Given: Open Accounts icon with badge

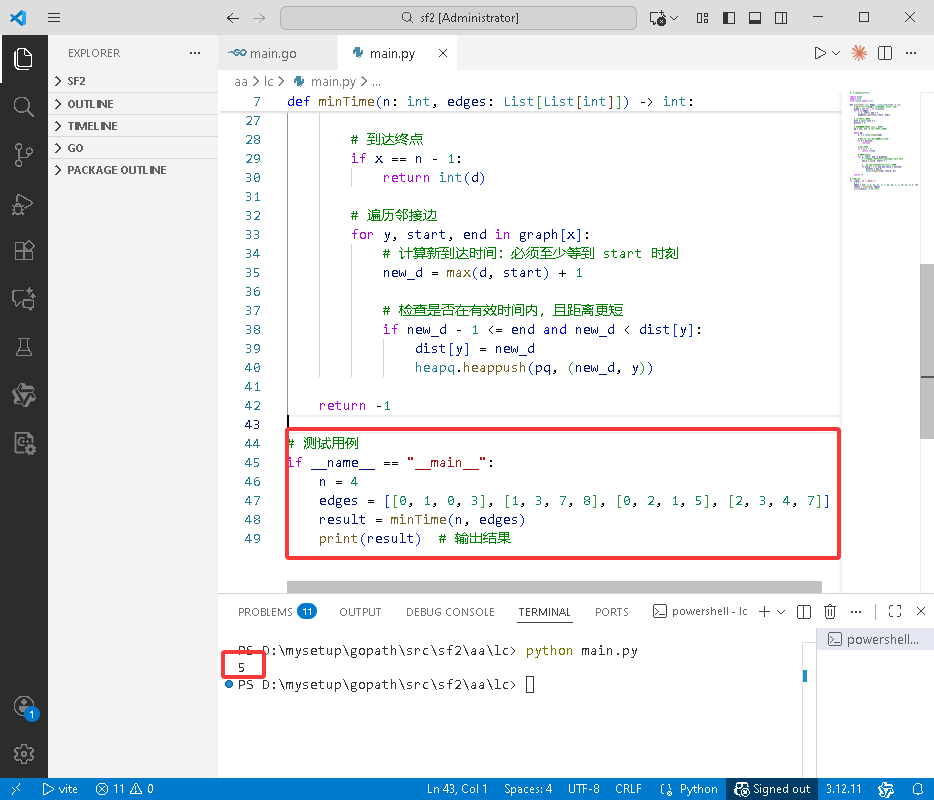Looking at the screenshot, I should click(x=24, y=707).
